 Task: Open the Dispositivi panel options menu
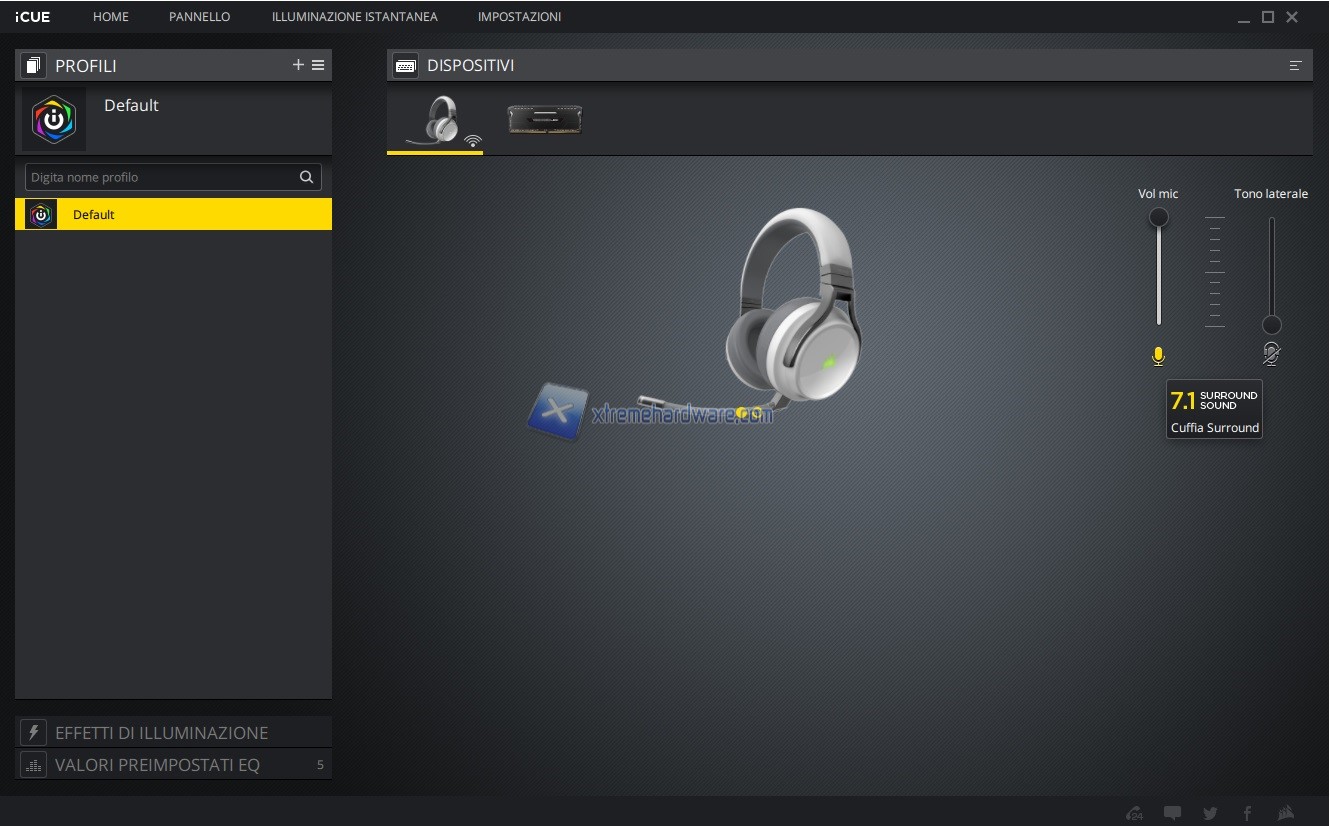pyautogui.click(x=1295, y=66)
